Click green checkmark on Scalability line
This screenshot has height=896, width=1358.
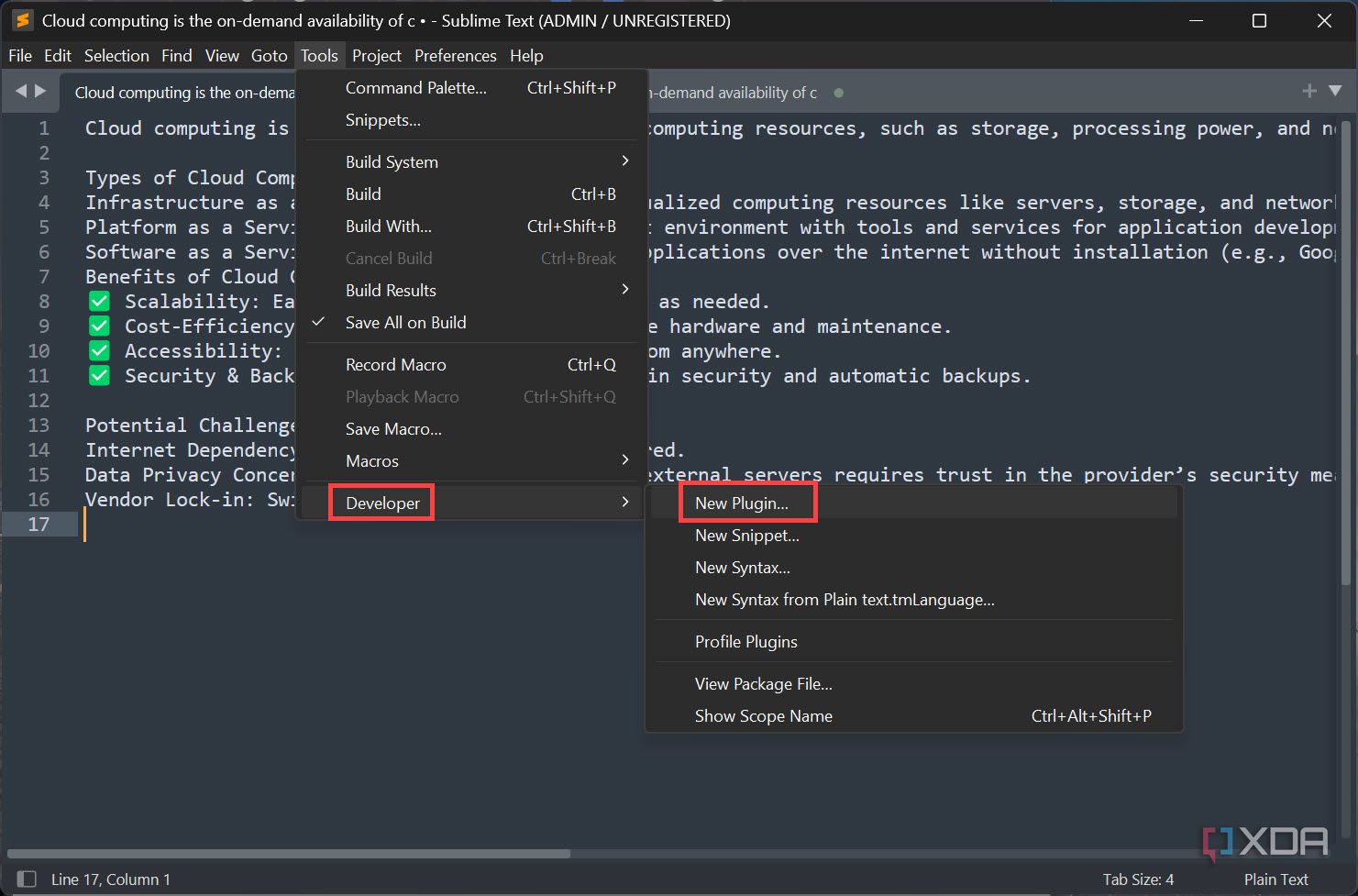[99, 301]
